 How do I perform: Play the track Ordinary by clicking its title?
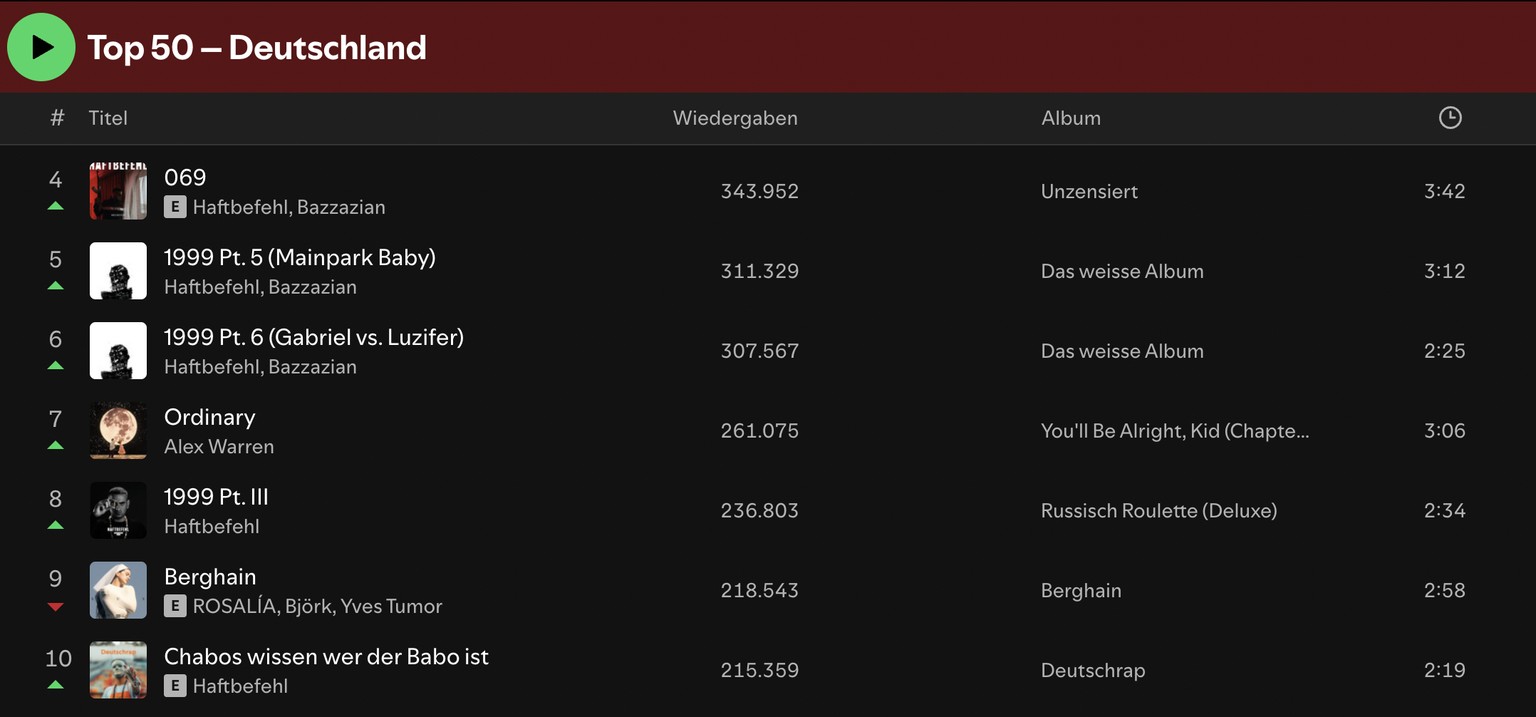pos(209,417)
